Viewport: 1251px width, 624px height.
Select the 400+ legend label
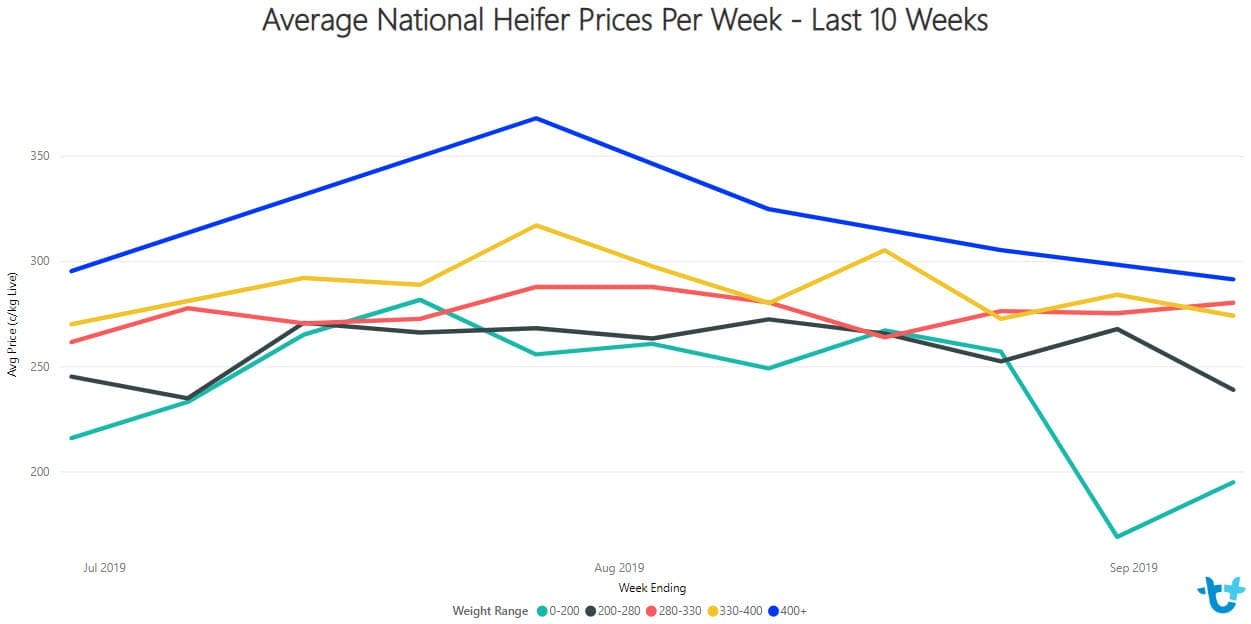click(x=793, y=611)
